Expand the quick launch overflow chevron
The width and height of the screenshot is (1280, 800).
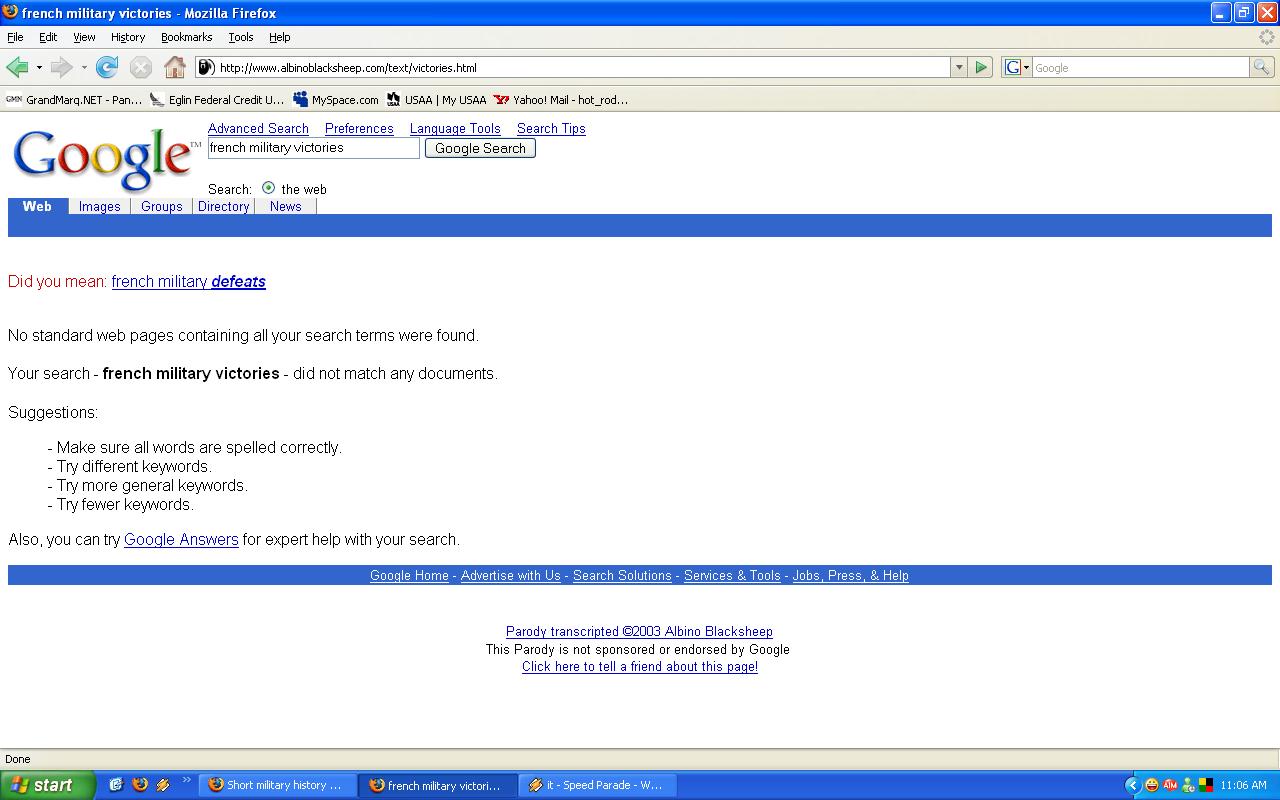click(x=186, y=782)
